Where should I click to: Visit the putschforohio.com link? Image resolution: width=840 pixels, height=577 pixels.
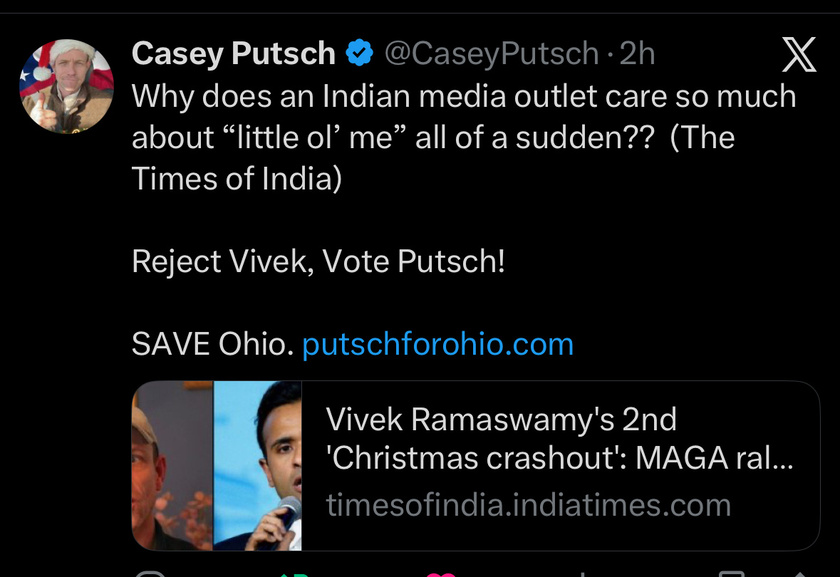(x=437, y=344)
